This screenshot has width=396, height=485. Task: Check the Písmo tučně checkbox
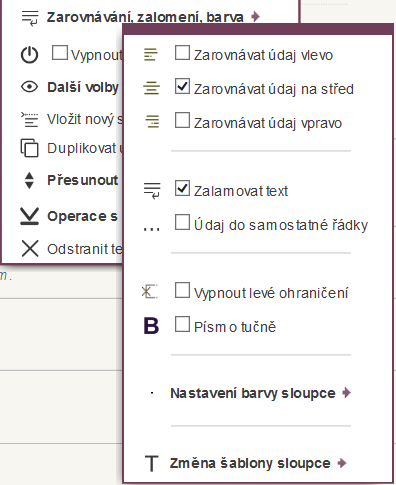(x=182, y=324)
